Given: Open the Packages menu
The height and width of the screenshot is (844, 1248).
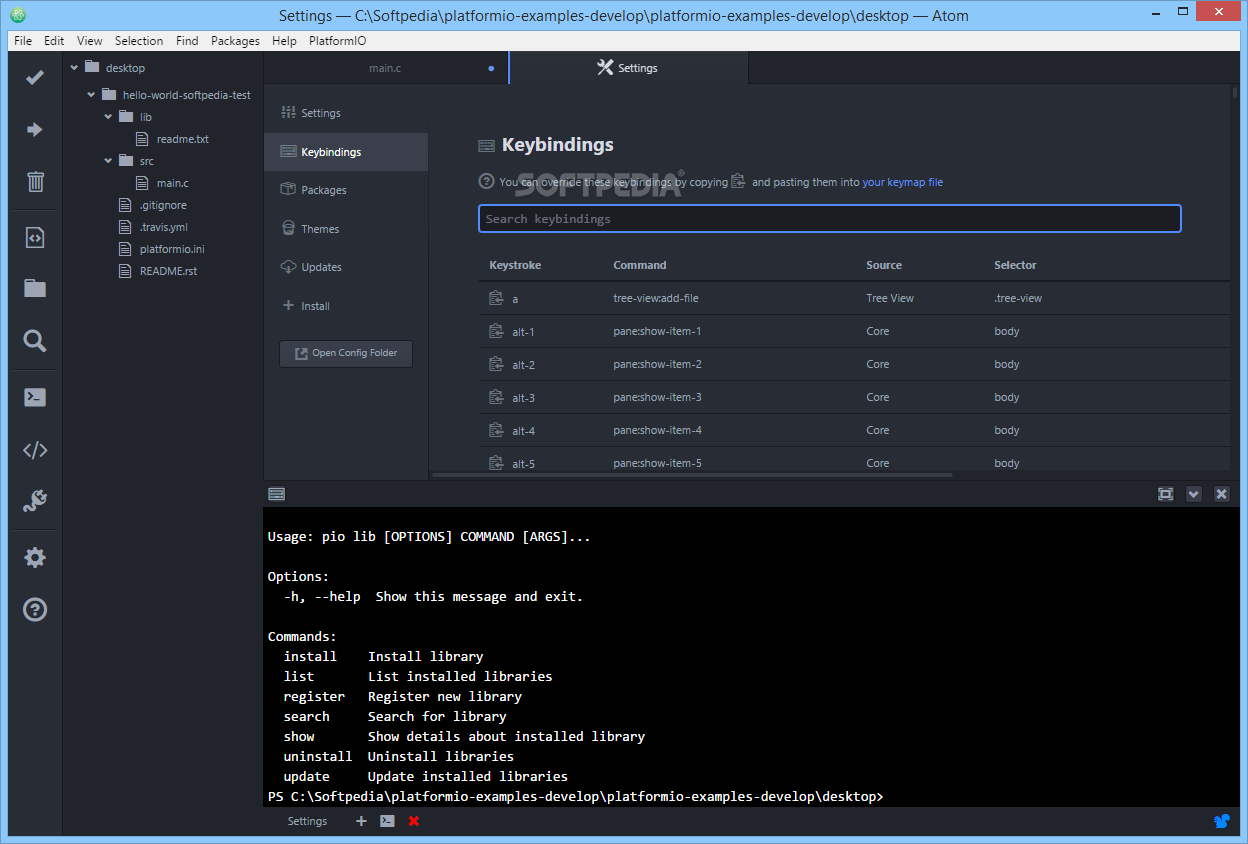Looking at the screenshot, I should pos(235,41).
